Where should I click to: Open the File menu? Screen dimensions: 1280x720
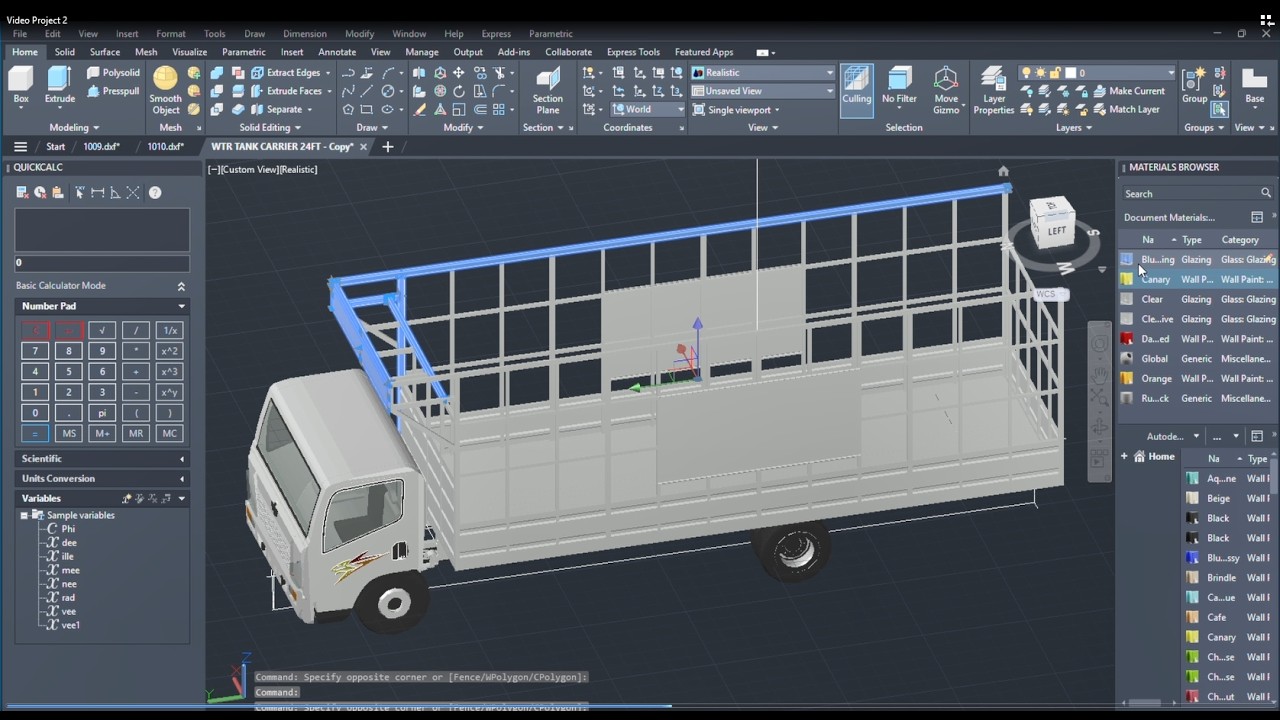pos(20,34)
